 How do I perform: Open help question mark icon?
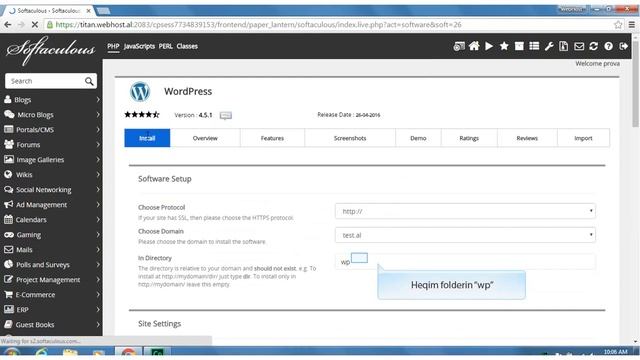pos(609,47)
